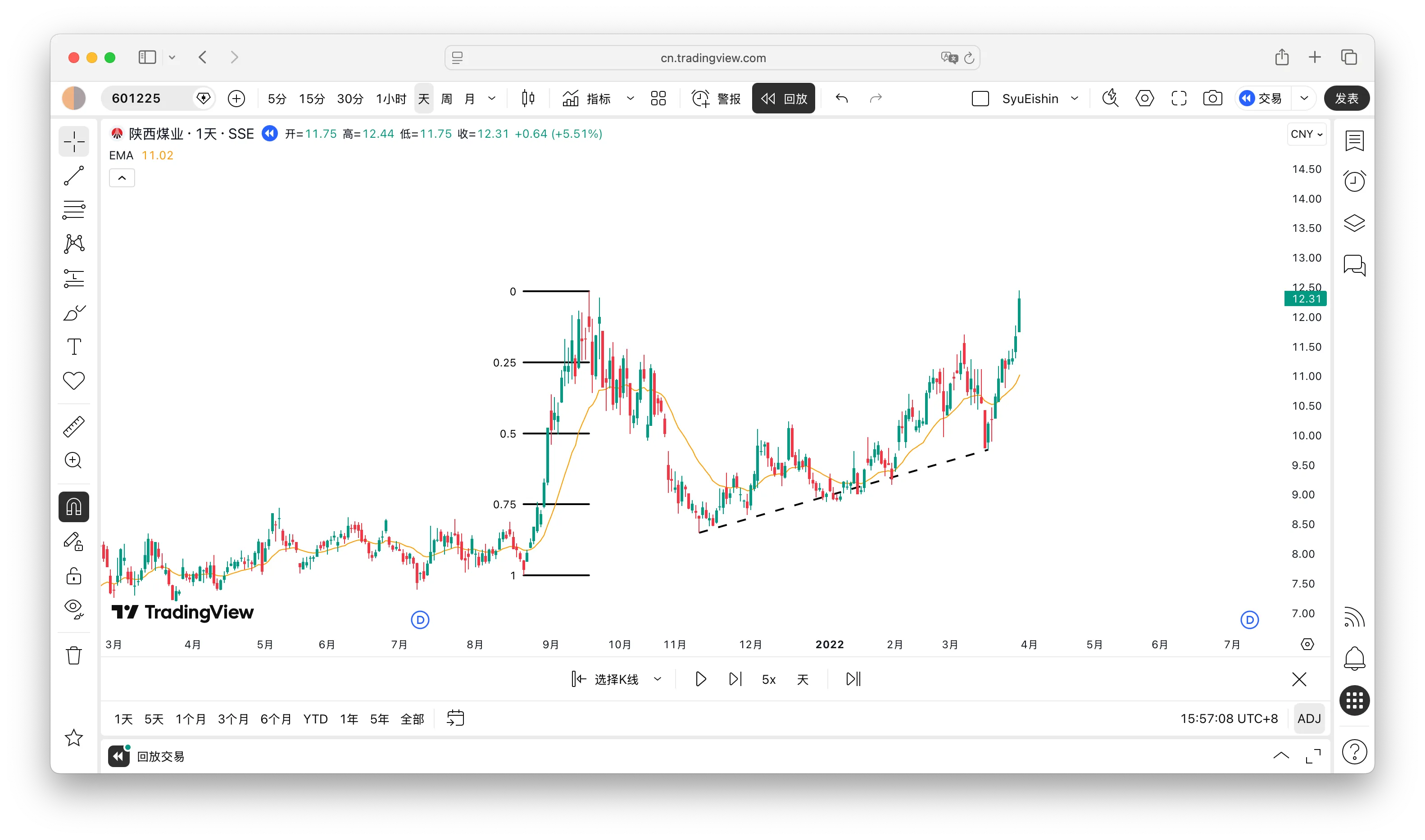Select the brush drawing tool
1425x840 pixels.
click(73, 312)
